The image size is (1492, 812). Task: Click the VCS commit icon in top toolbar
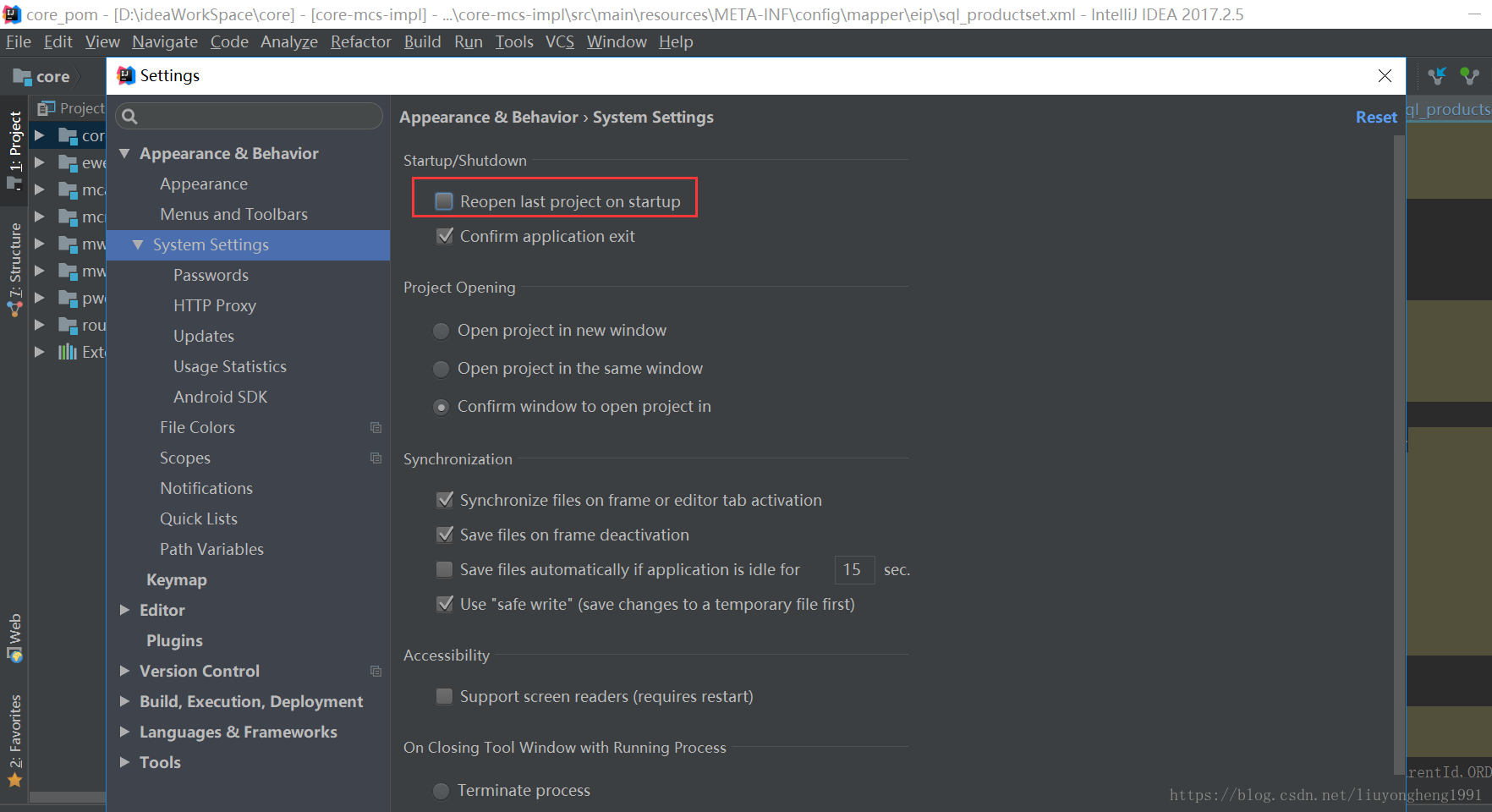[x=1470, y=76]
